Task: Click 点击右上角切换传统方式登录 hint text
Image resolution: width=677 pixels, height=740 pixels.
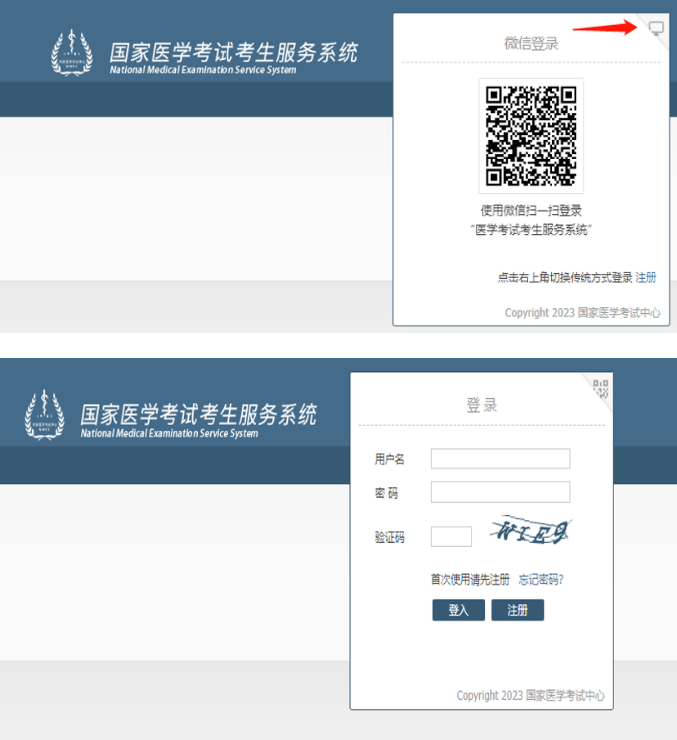Action: 565,277
